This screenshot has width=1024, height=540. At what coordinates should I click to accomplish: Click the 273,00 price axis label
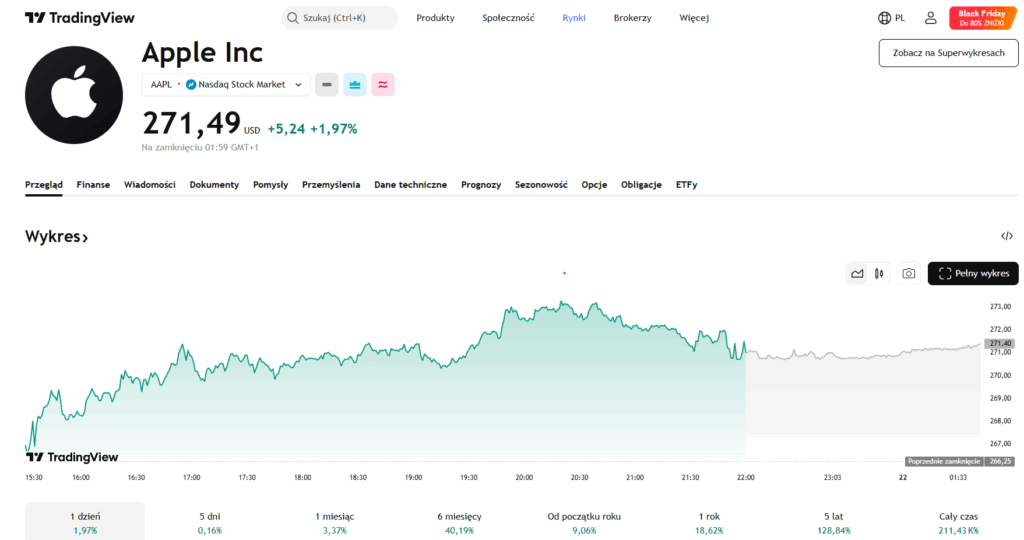[x=1000, y=306]
